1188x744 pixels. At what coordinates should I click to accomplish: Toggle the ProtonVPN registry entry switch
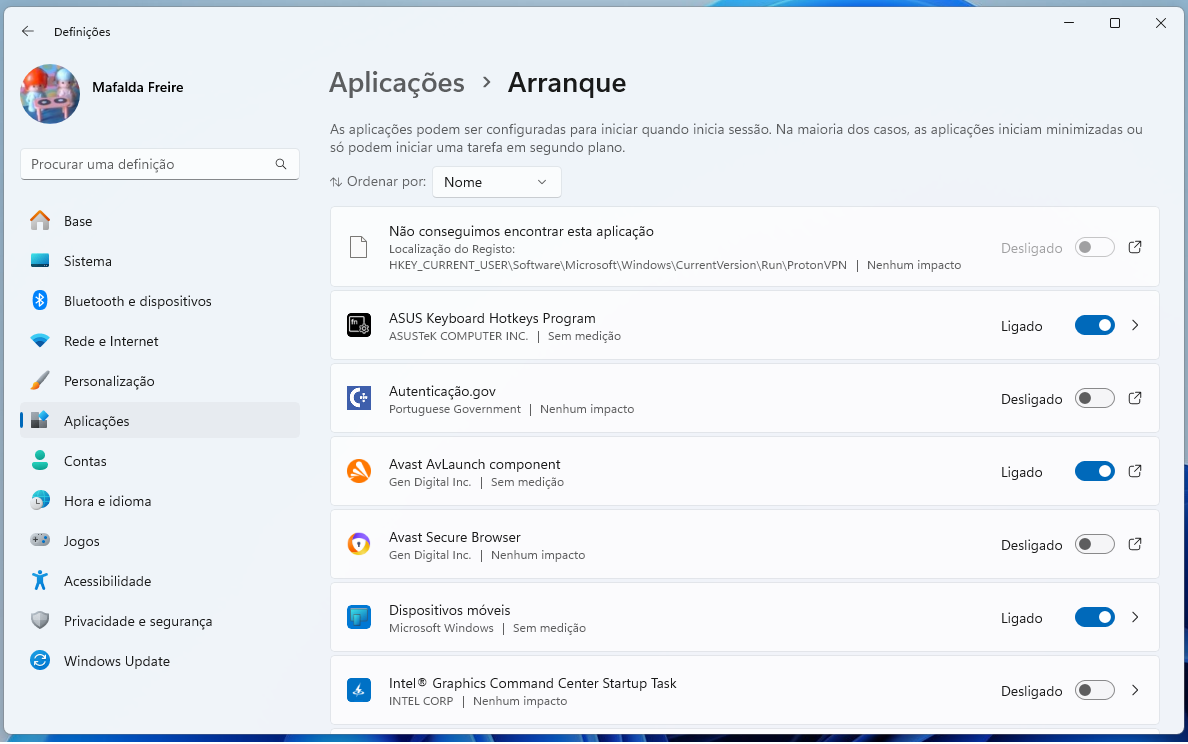pos(1094,248)
